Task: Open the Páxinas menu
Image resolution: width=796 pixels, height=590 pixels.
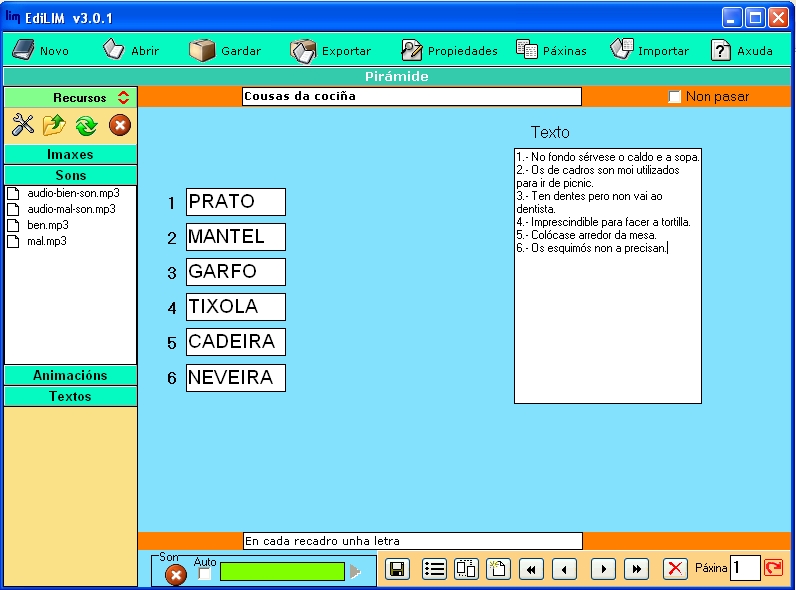Action: (x=551, y=50)
